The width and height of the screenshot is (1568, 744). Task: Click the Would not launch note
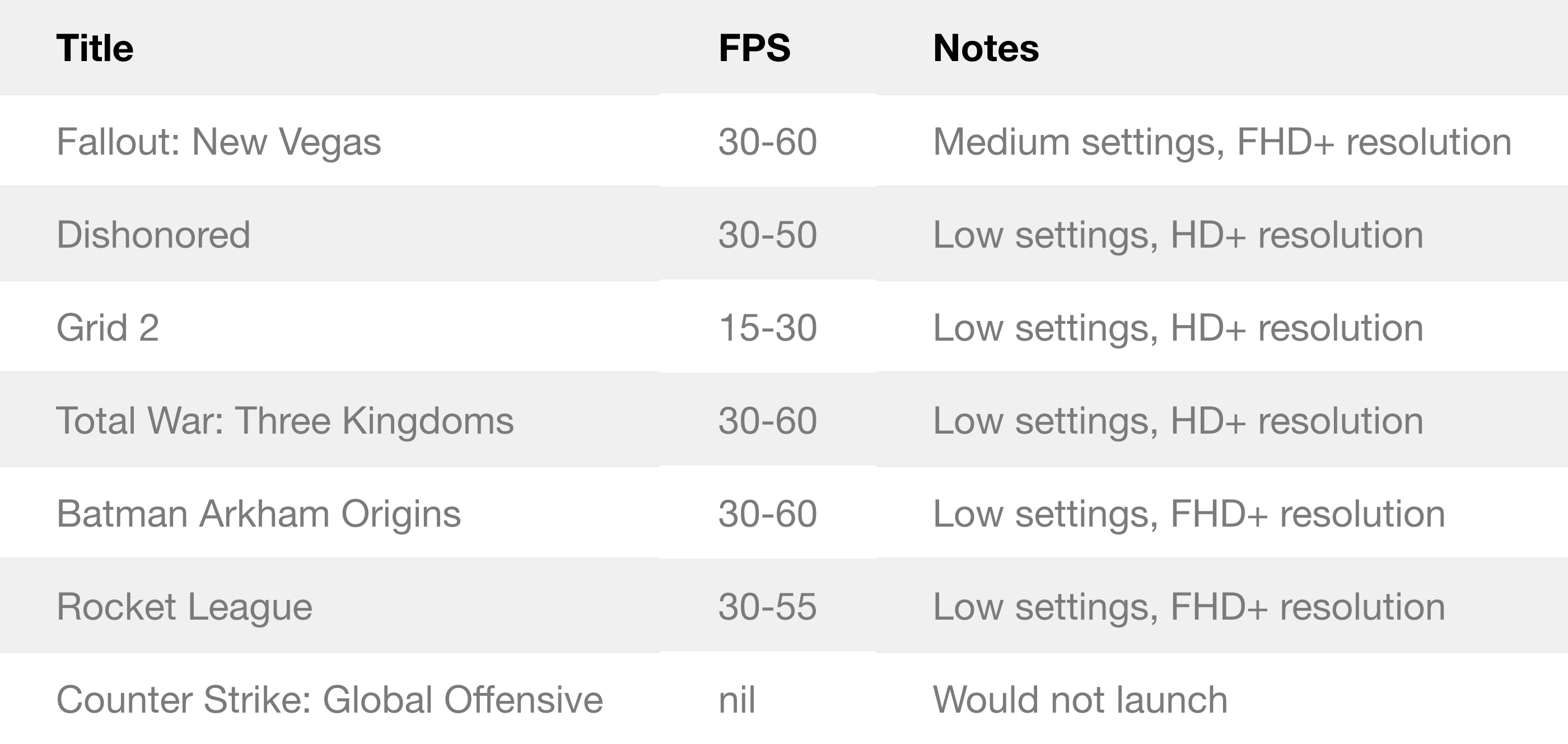click(1080, 700)
